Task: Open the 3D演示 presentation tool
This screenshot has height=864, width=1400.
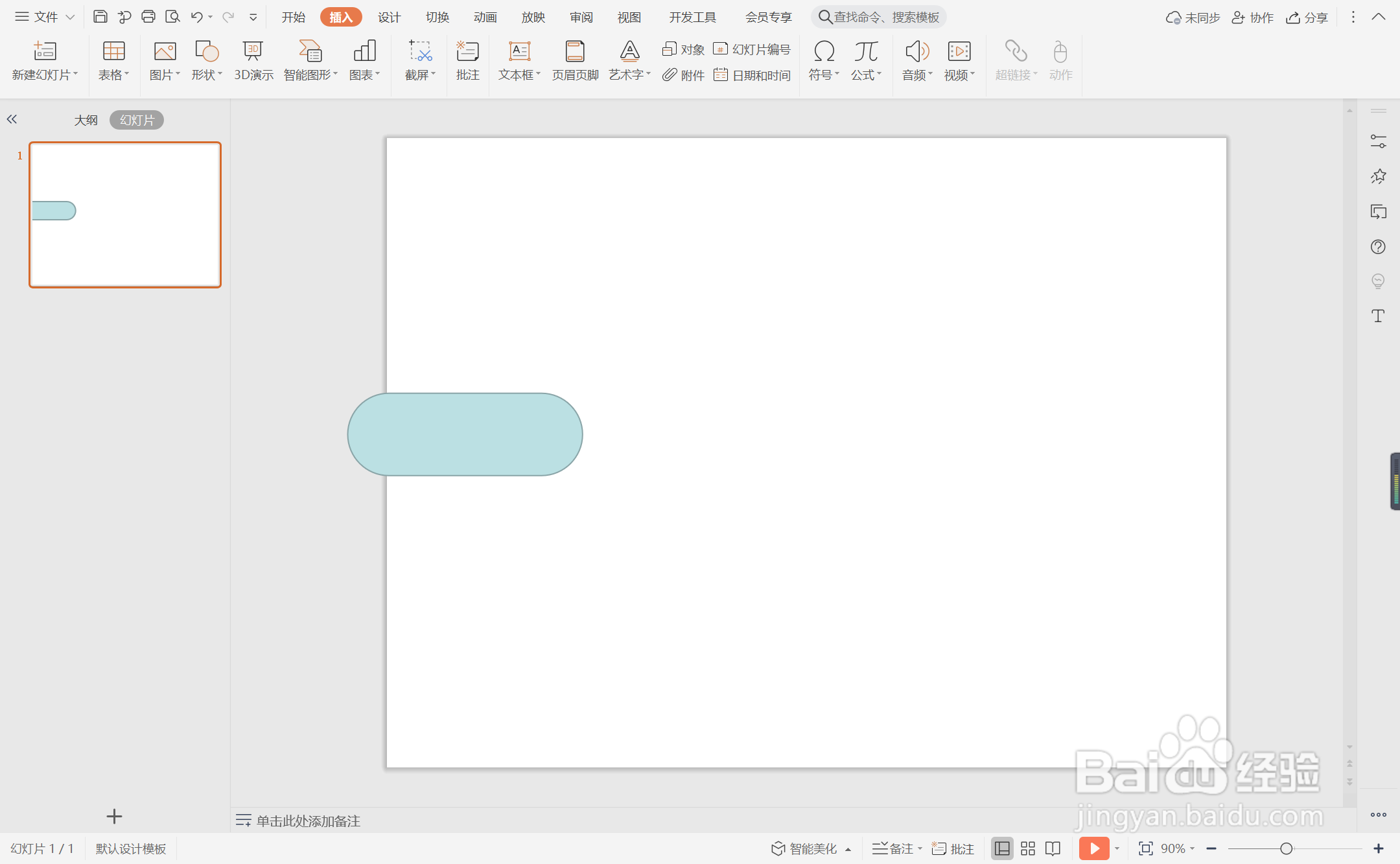Action: coord(253,60)
